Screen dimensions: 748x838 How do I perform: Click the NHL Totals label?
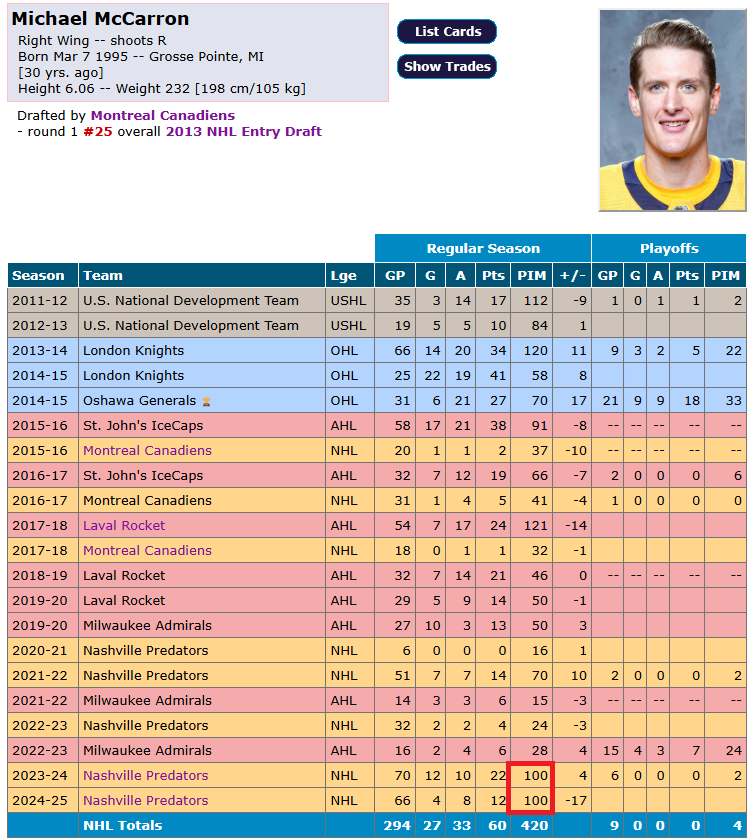click(123, 826)
